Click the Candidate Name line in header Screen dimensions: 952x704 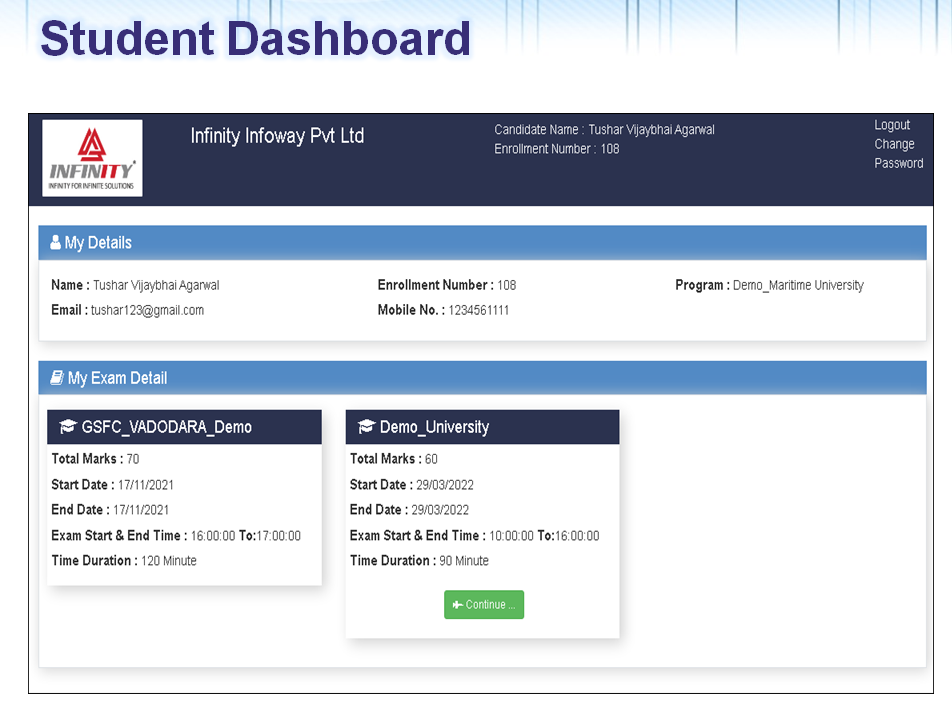pos(604,130)
